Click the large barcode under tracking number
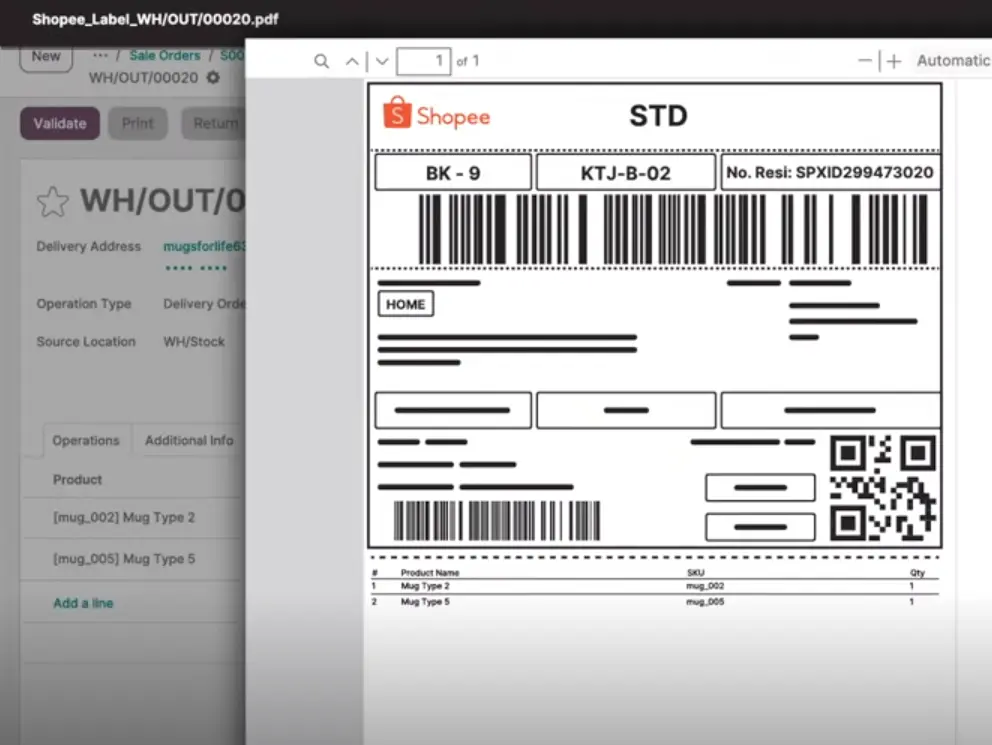 (x=673, y=229)
